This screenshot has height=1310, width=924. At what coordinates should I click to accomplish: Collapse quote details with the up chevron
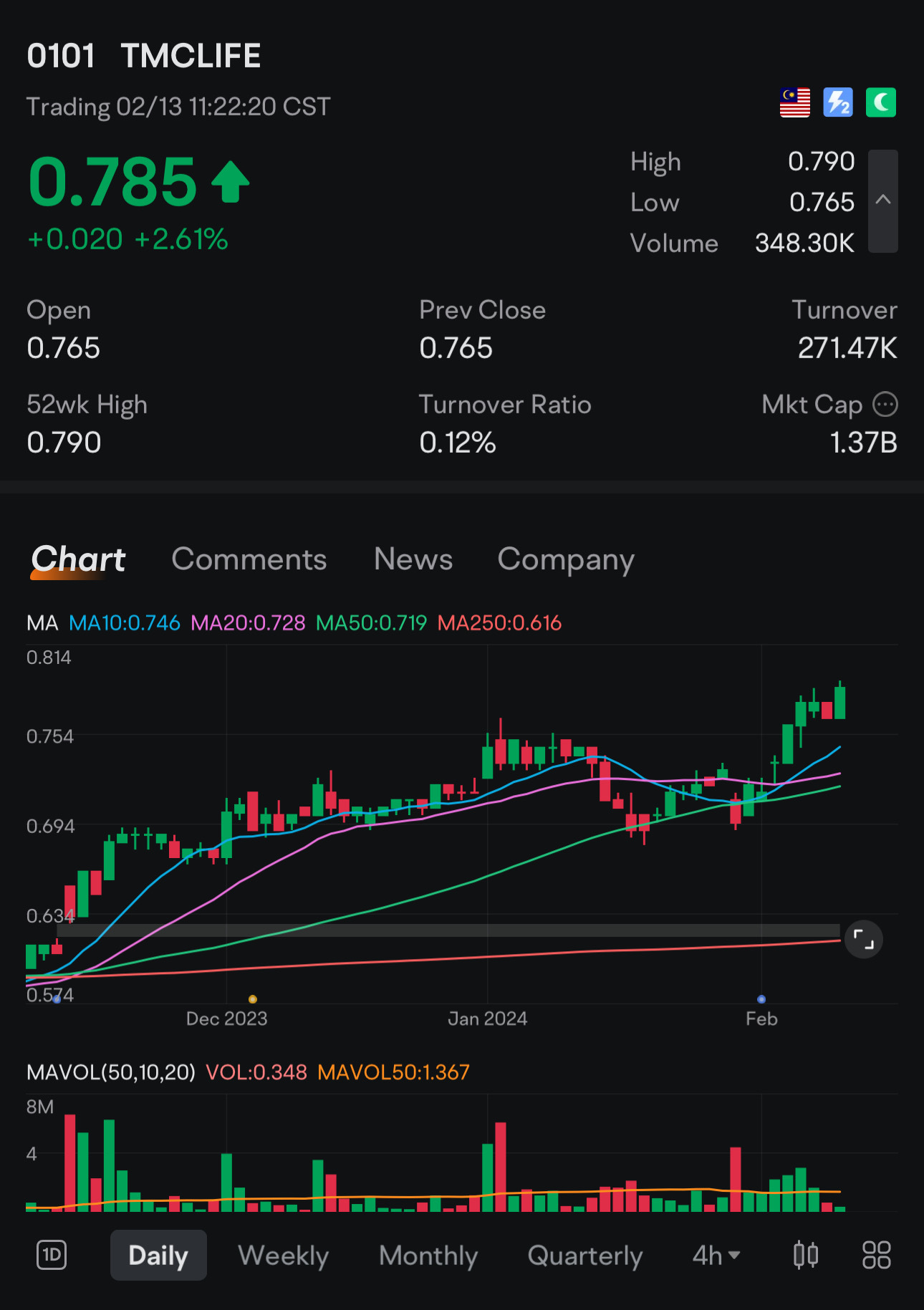[x=883, y=201]
